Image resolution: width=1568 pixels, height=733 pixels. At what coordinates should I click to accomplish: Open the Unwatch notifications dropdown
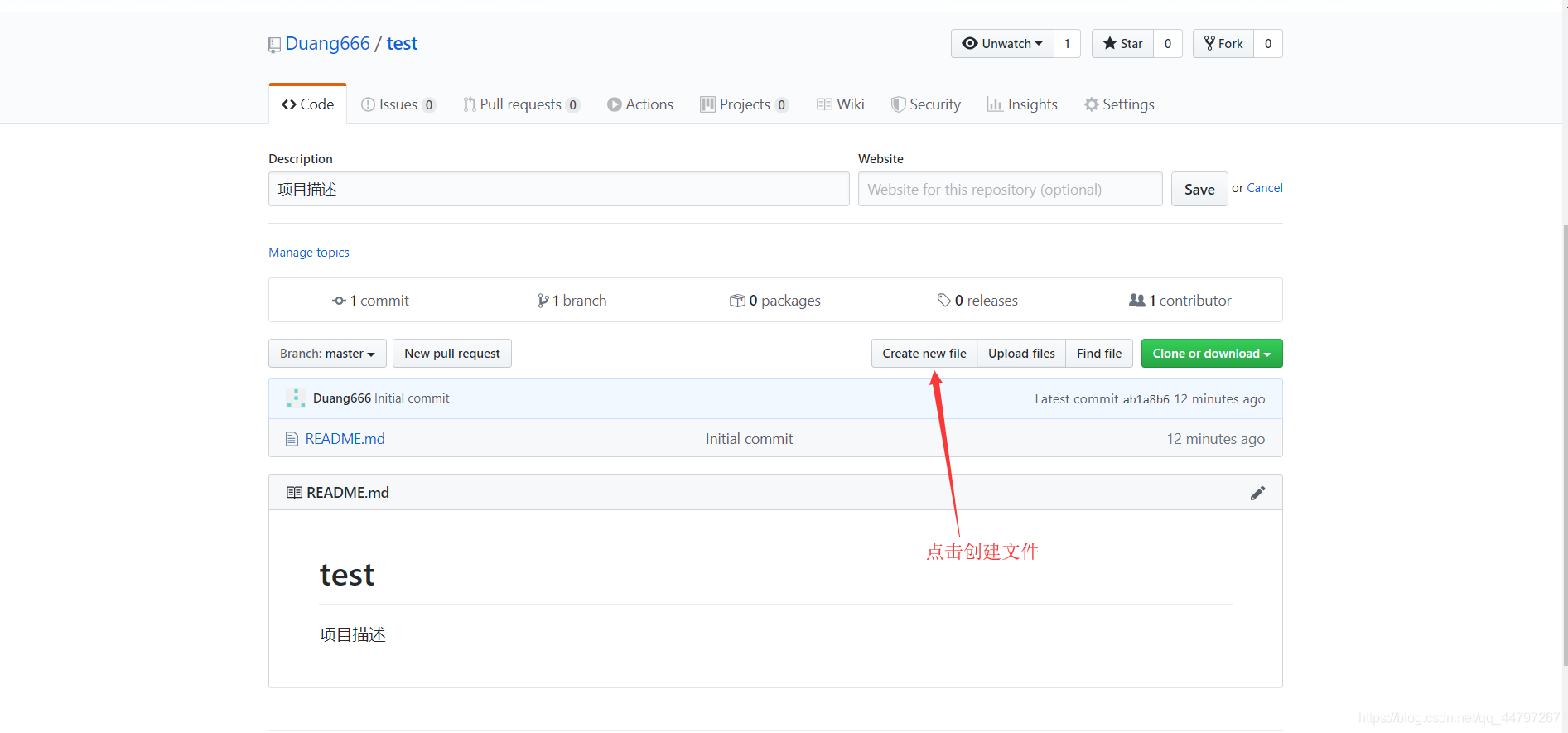click(x=1002, y=43)
